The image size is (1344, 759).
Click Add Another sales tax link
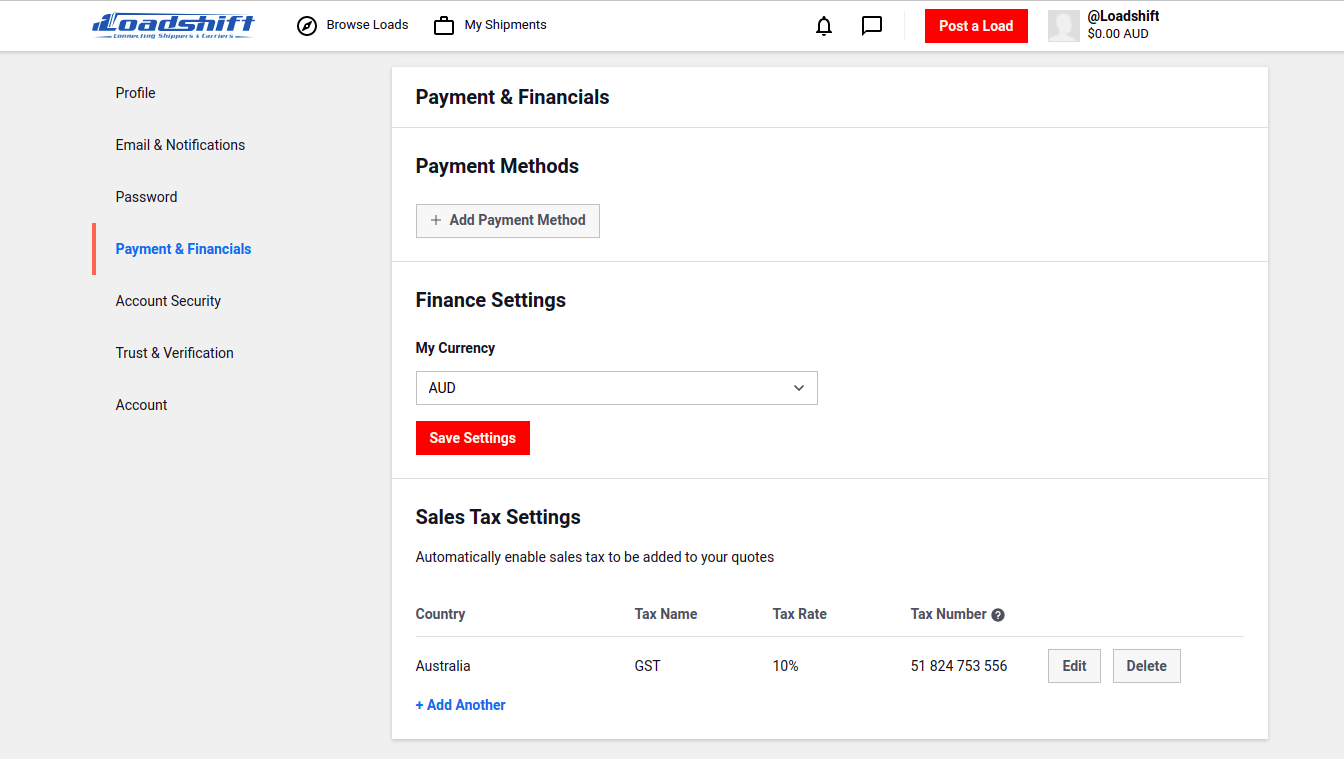coord(460,704)
